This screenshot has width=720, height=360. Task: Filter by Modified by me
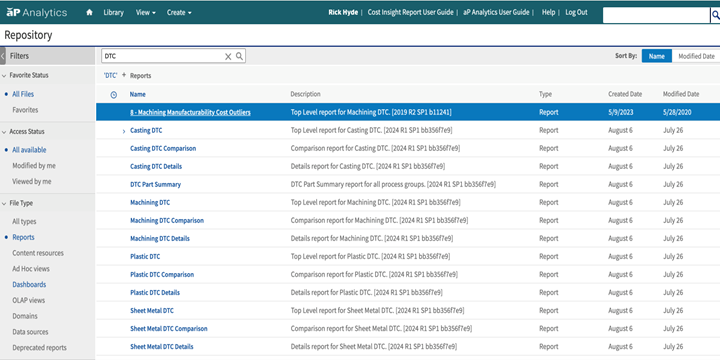[34, 166]
